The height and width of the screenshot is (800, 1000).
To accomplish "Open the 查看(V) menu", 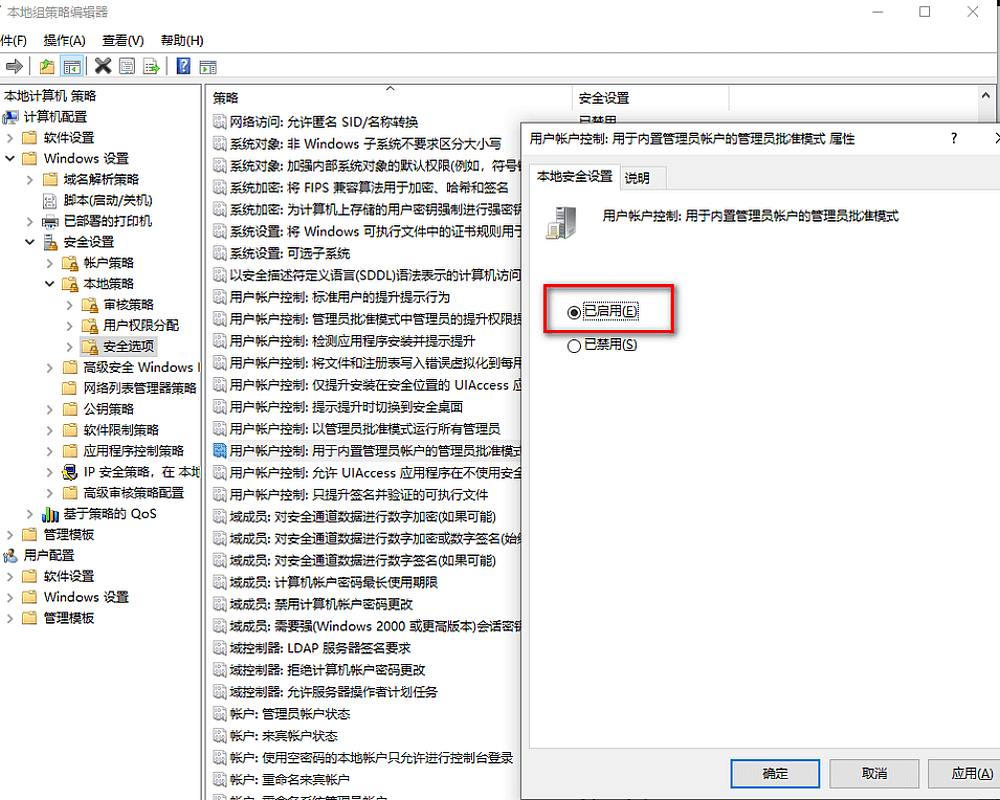I will [x=123, y=40].
